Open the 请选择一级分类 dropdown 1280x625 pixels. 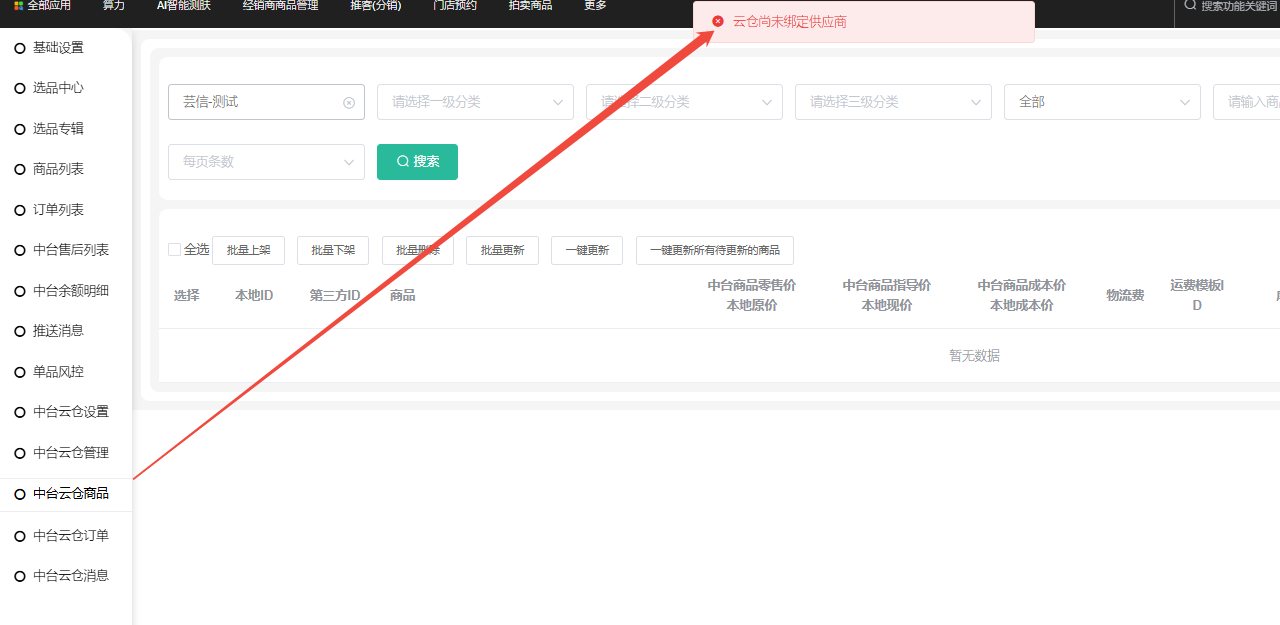tap(475, 102)
